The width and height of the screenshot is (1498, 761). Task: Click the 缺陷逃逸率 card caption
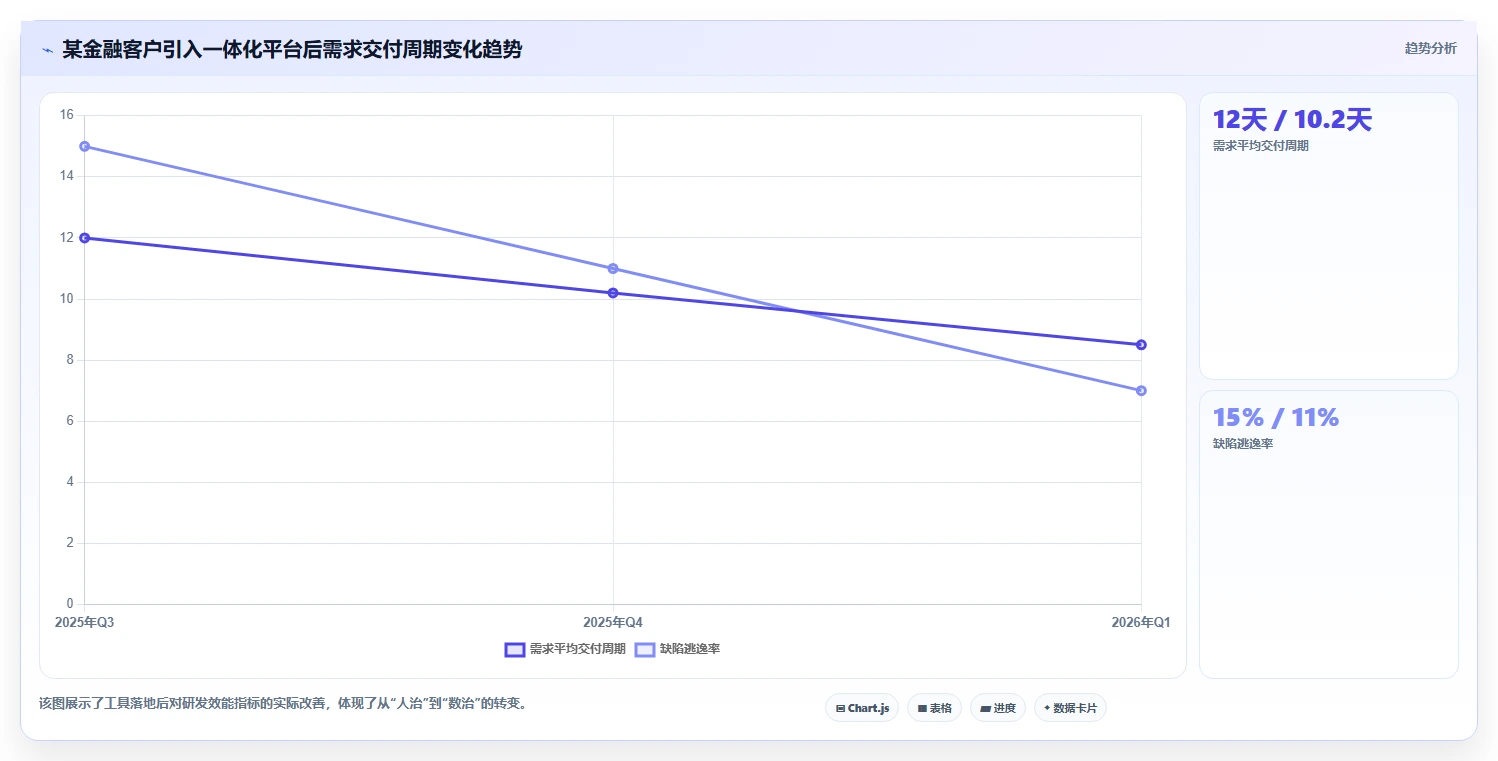click(1243, 444)
